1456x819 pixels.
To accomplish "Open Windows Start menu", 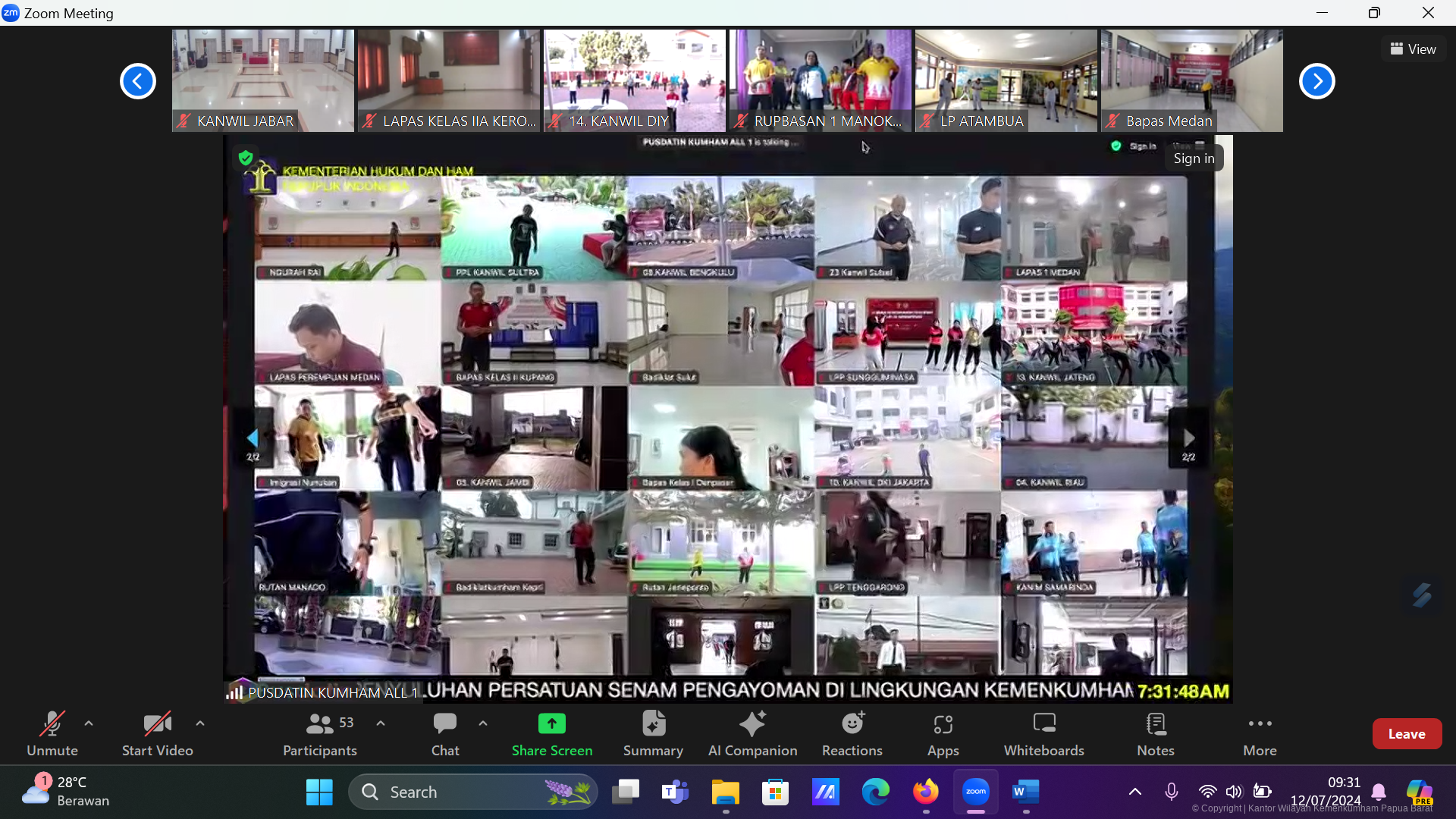I will point(319,792).
